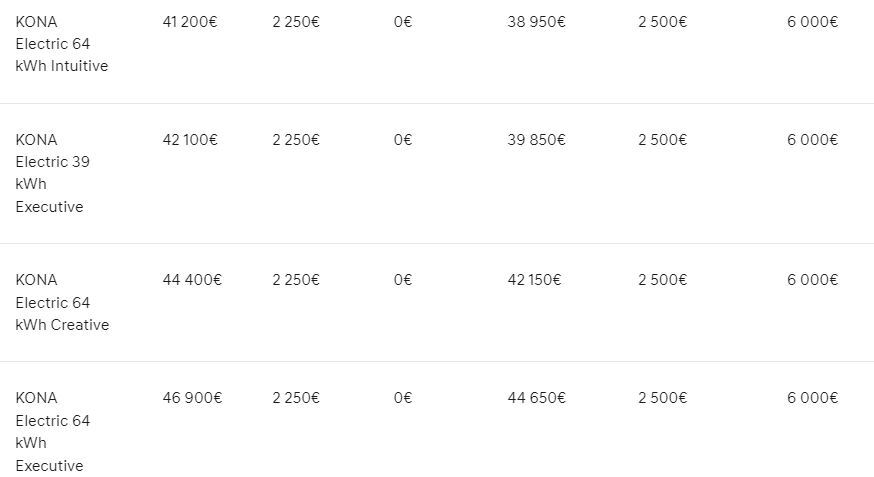Screen dimensions: 874x477
Task: Select 2 500€ in the 42 100€ row
Action: 662,140
